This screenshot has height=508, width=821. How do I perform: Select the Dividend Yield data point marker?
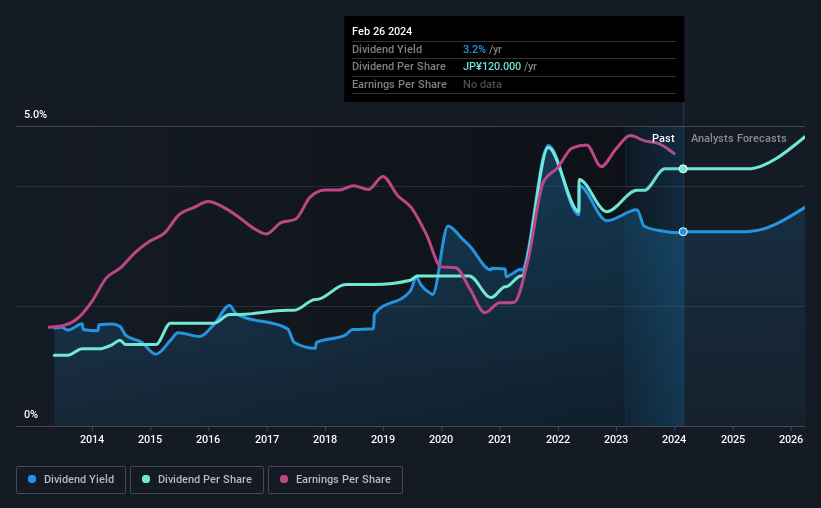pos(683,231)
